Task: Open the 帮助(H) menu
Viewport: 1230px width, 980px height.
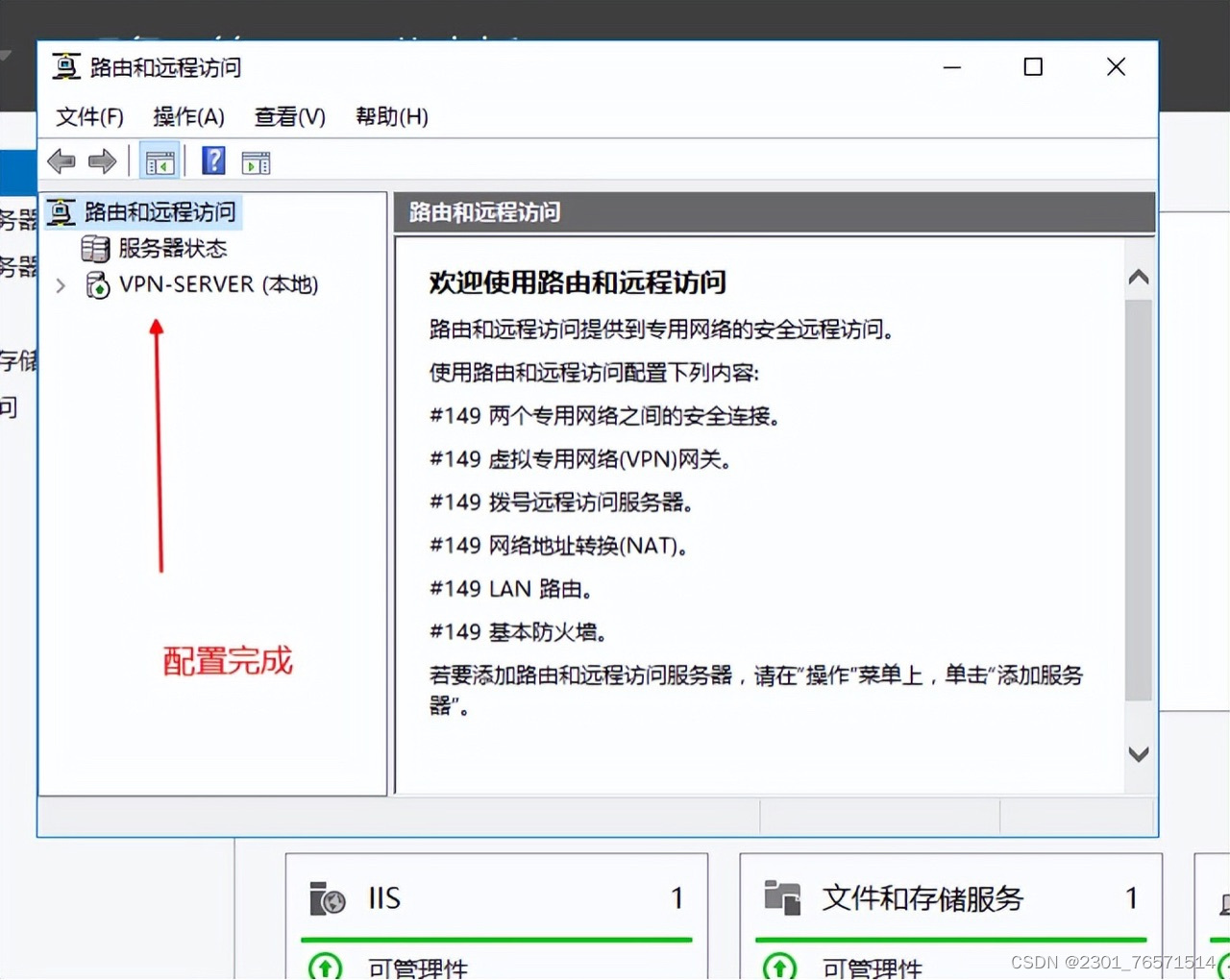Action: click(390, 116)
